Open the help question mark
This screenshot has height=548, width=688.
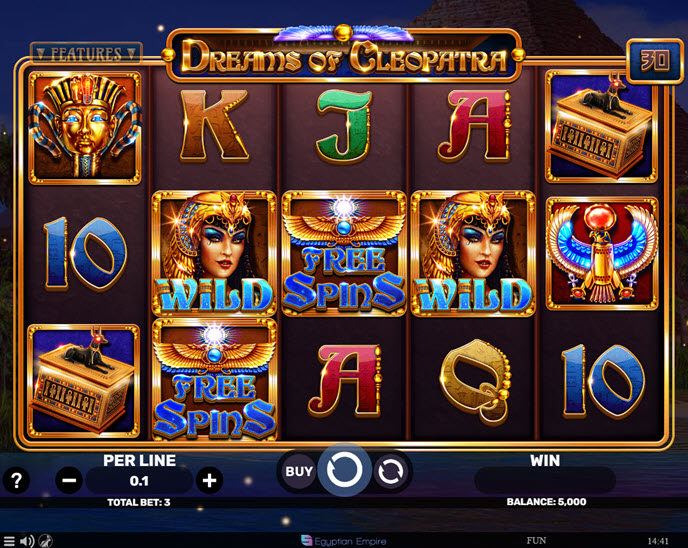click(16, 480)
